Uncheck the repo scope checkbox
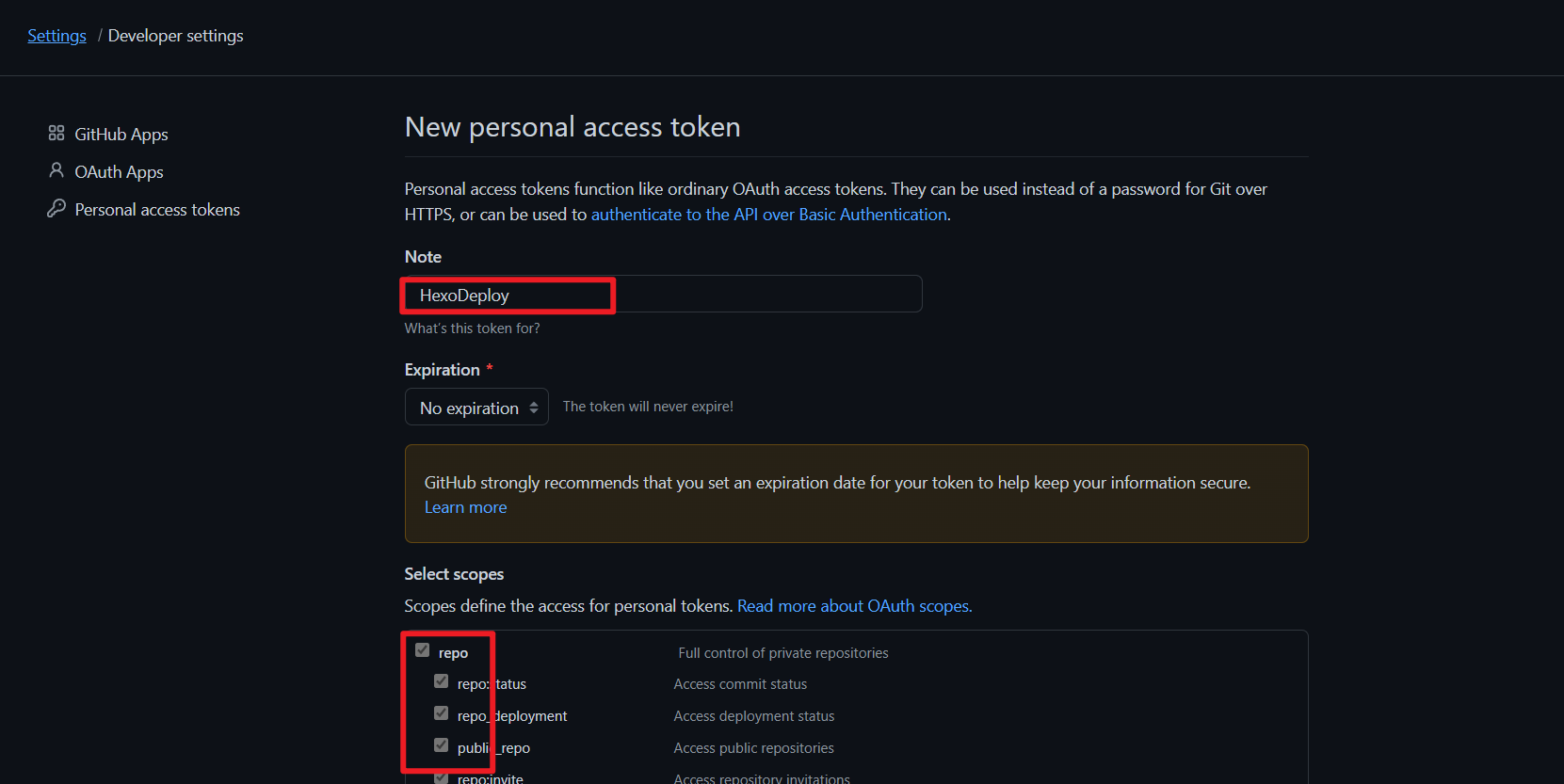The width and height of the screenshot is (1564, 784). tap(423, 650)
